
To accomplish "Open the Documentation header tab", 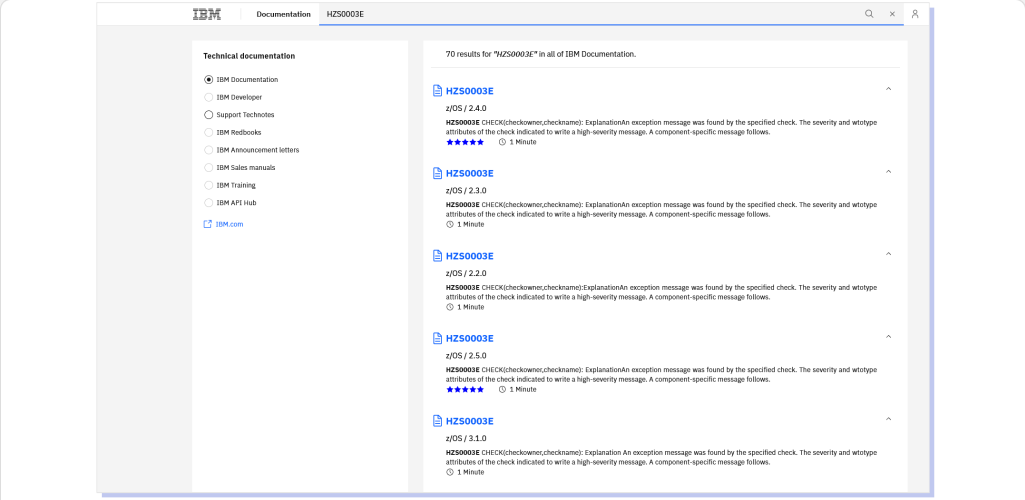I will coord(283,14).
